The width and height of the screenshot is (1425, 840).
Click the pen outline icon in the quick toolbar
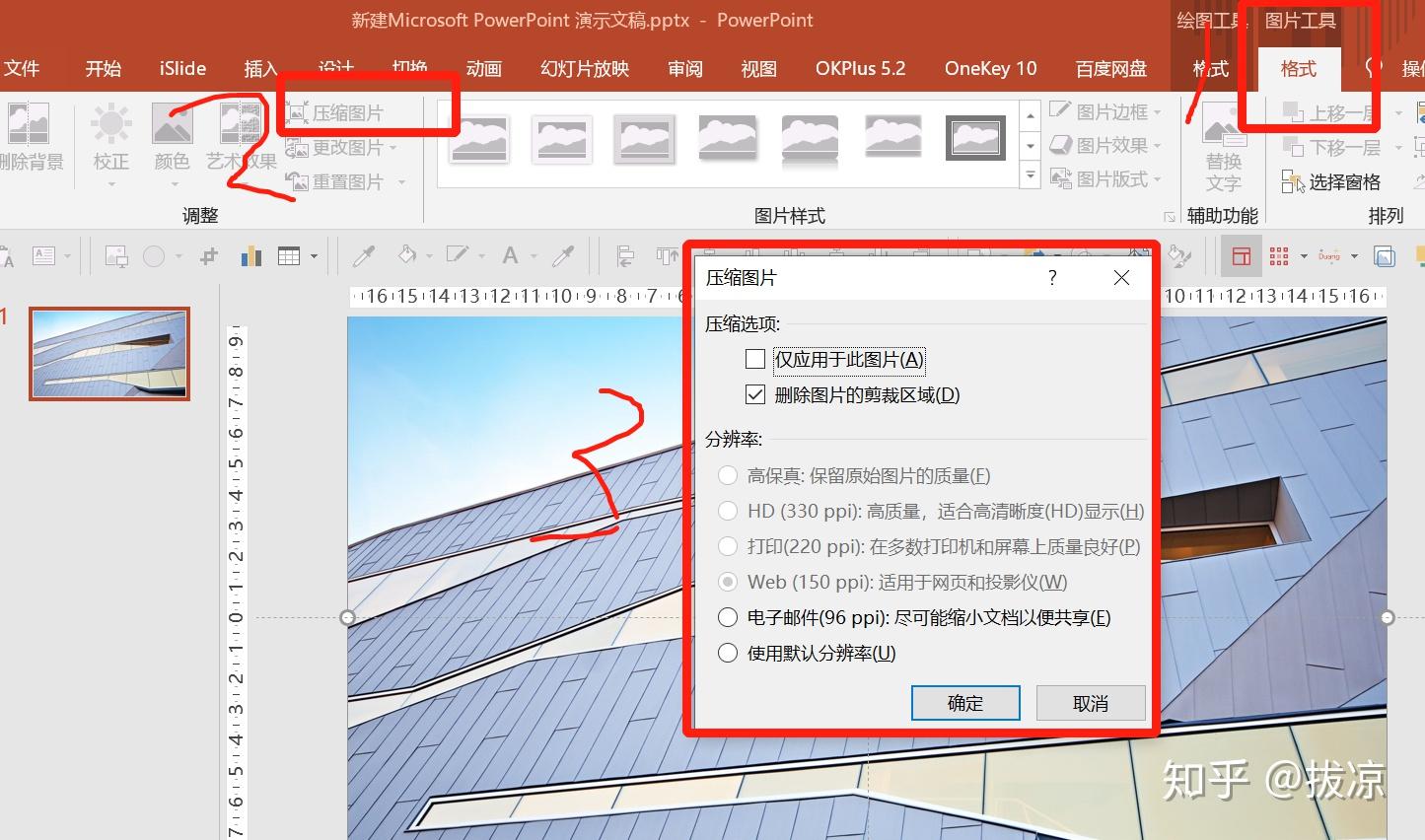click(x=457, y=255)
